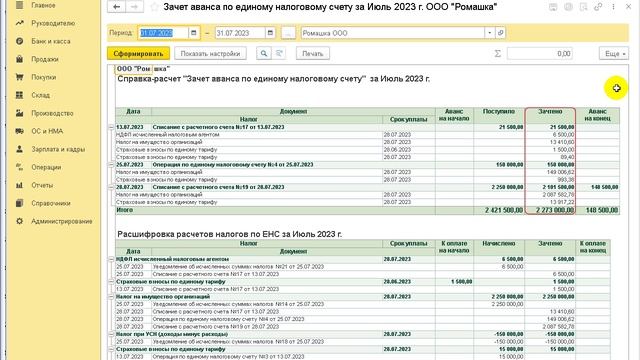Open the three-dot title bar menu
Image resolution: width=640 pixels, height=360 pixels.
[613, 7]
